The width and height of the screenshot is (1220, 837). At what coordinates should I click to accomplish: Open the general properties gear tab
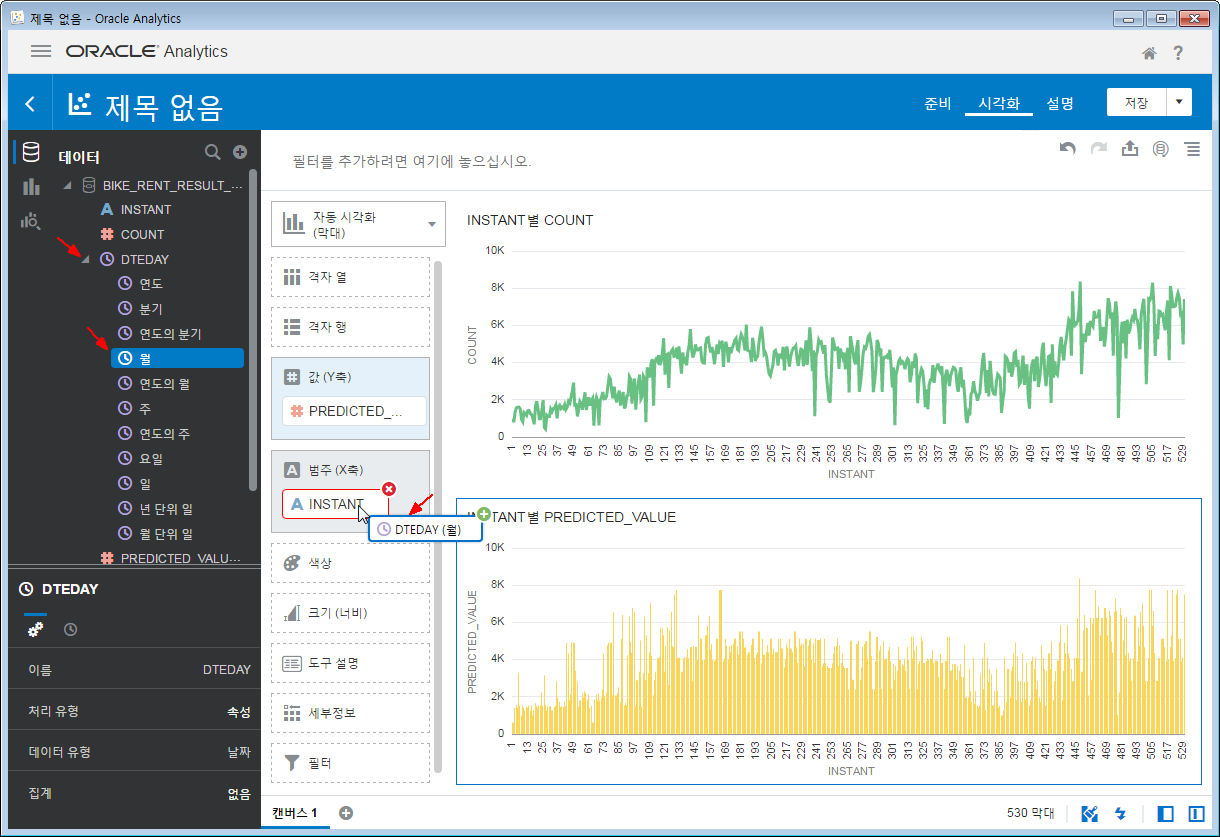36,629
